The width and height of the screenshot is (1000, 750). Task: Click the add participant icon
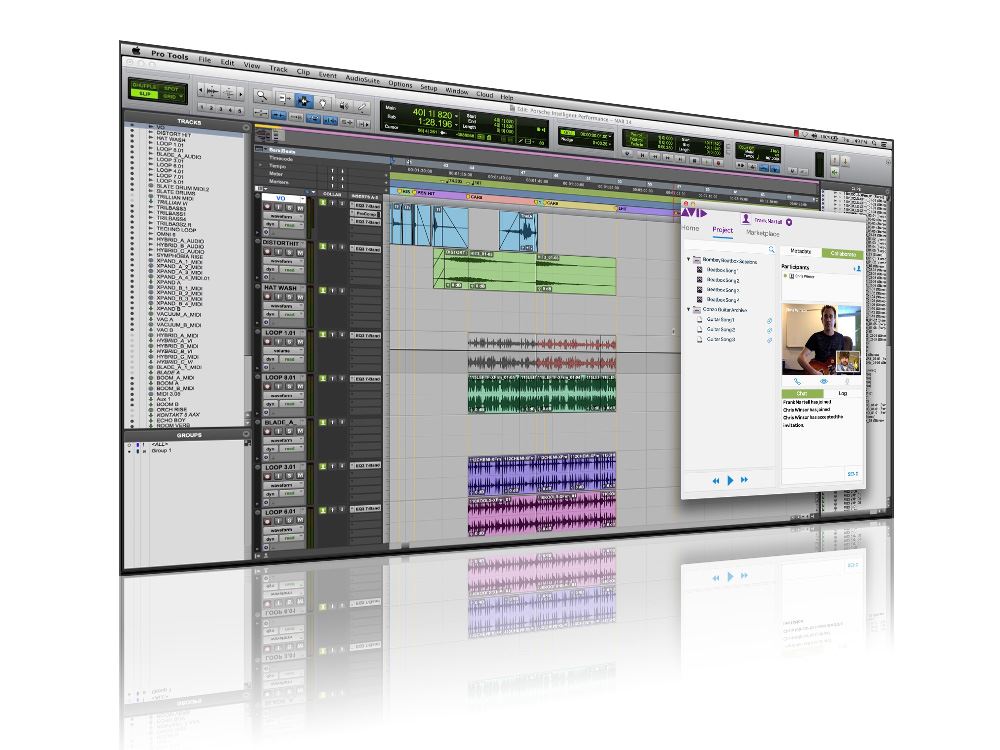[x=857, y=269]
